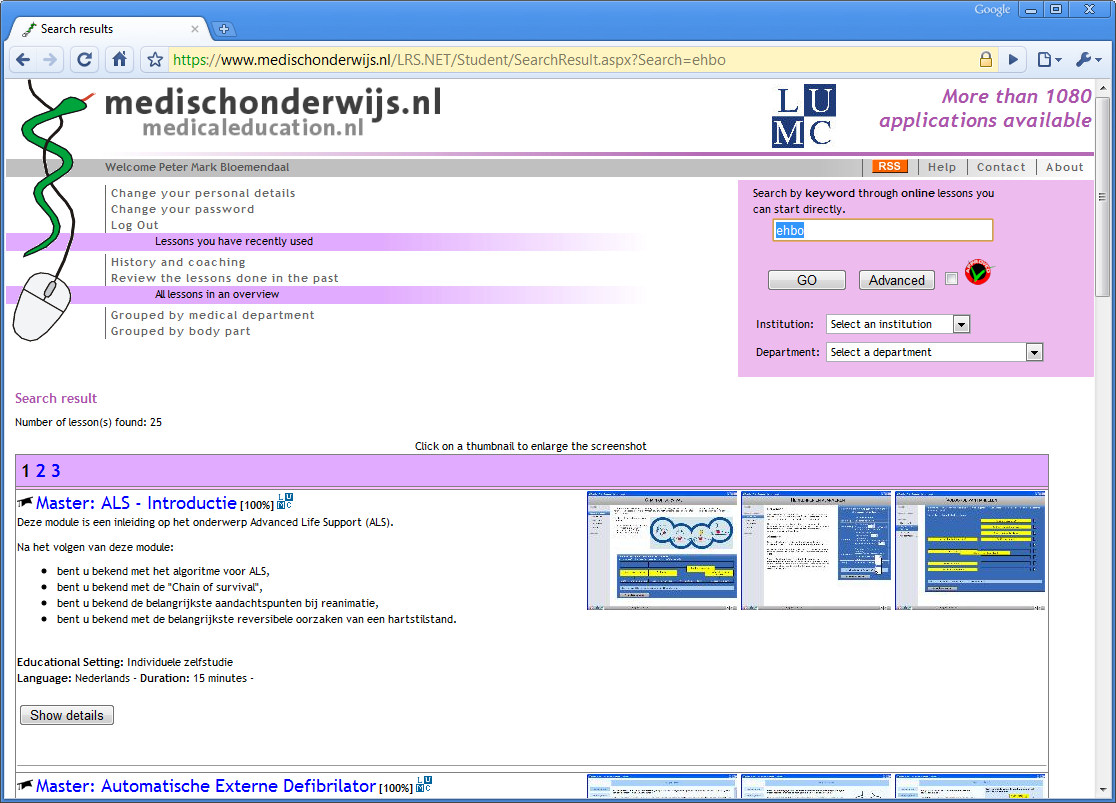Viewport: 1116px width, 803px height.
Task: Click the All lessons in an overview heading
Action: click(x=217, y=294)
